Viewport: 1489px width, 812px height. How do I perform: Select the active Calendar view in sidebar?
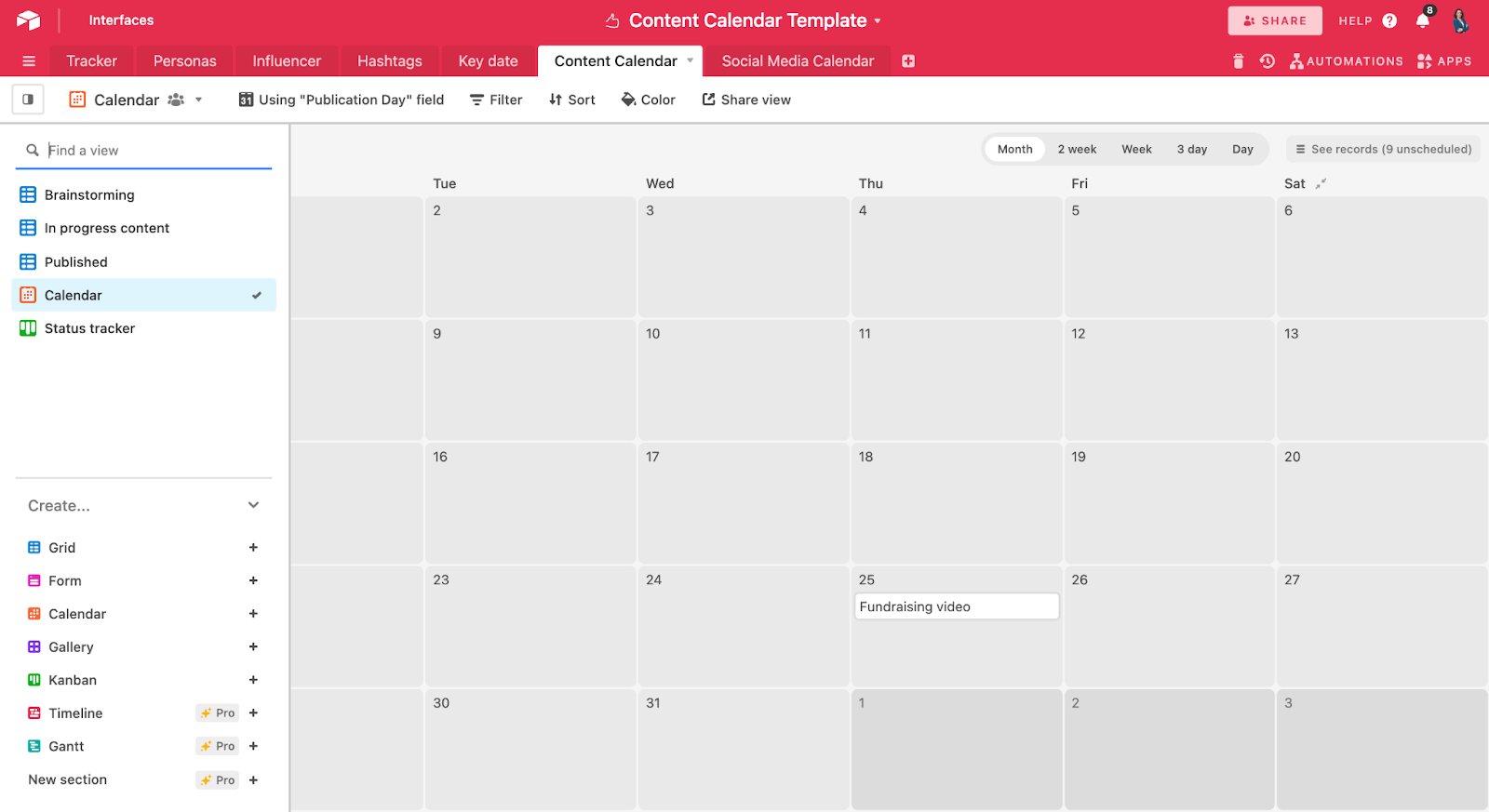144,295
